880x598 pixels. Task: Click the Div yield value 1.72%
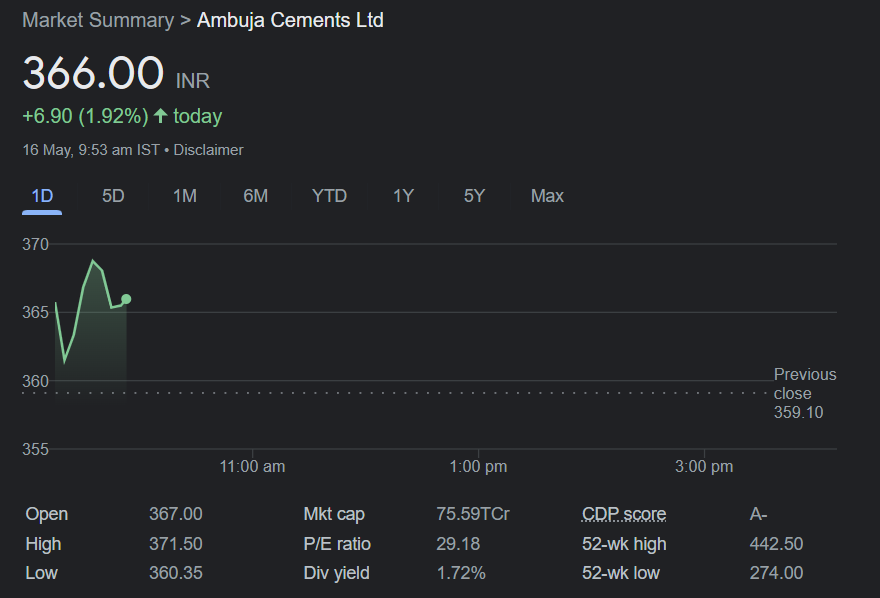coord(461,573)
